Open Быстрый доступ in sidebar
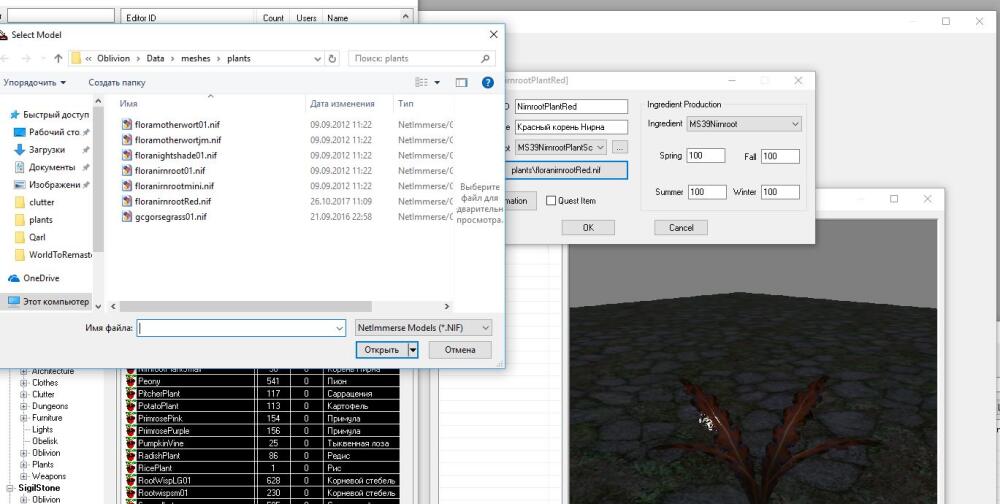The width and height of the screenshot is (1000, 504). point(50,115)
